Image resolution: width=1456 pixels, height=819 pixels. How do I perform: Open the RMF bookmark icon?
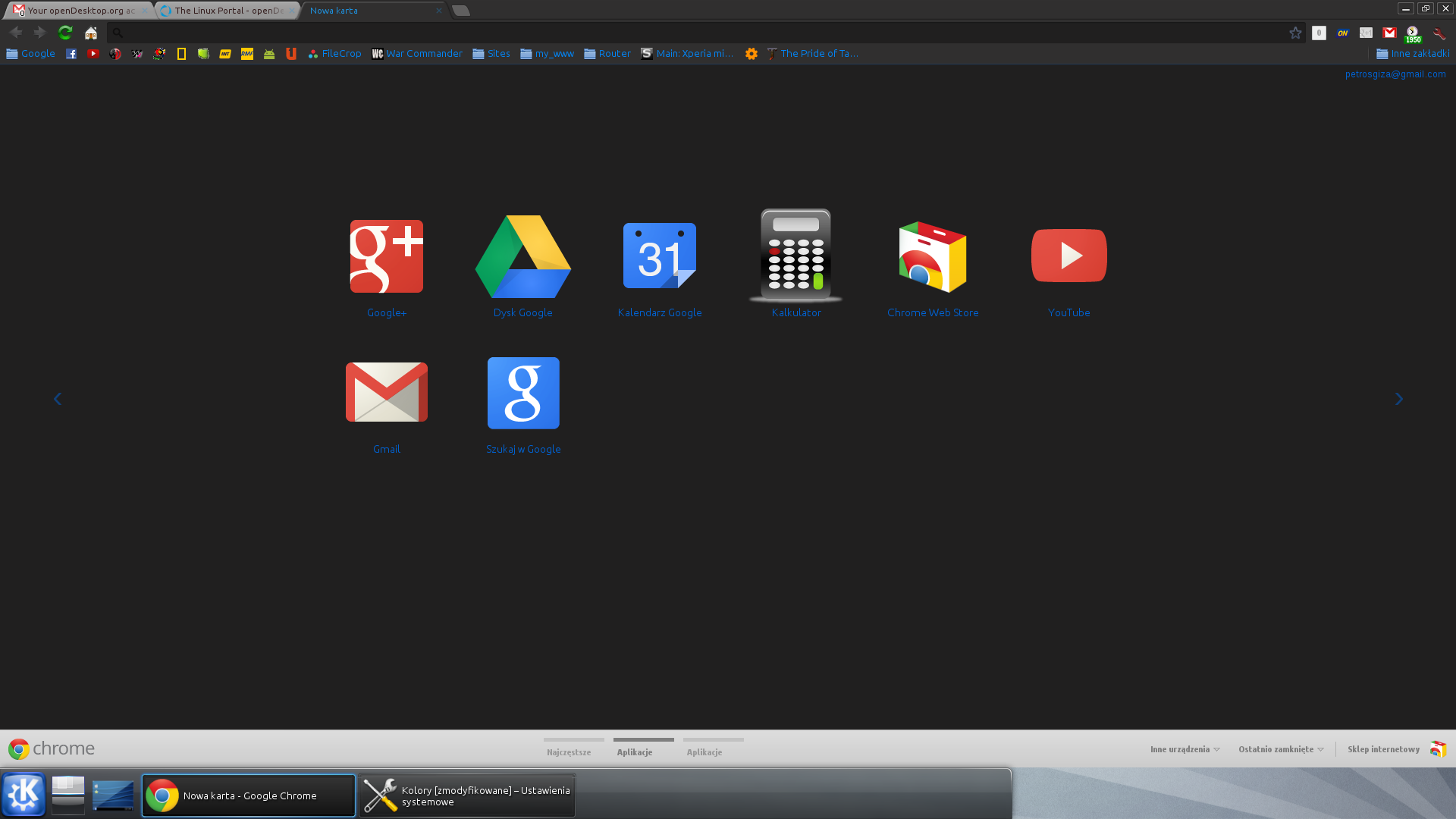click(x=247, y=54)
